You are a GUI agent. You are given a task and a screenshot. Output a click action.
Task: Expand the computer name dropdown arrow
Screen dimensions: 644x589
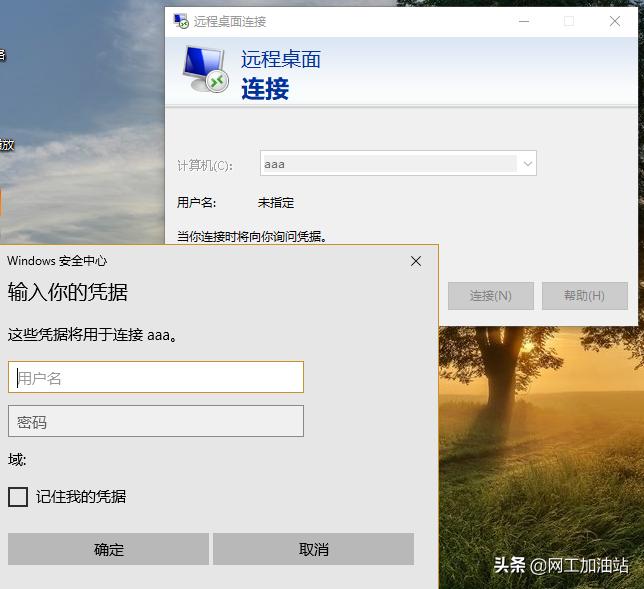point(528,164)
